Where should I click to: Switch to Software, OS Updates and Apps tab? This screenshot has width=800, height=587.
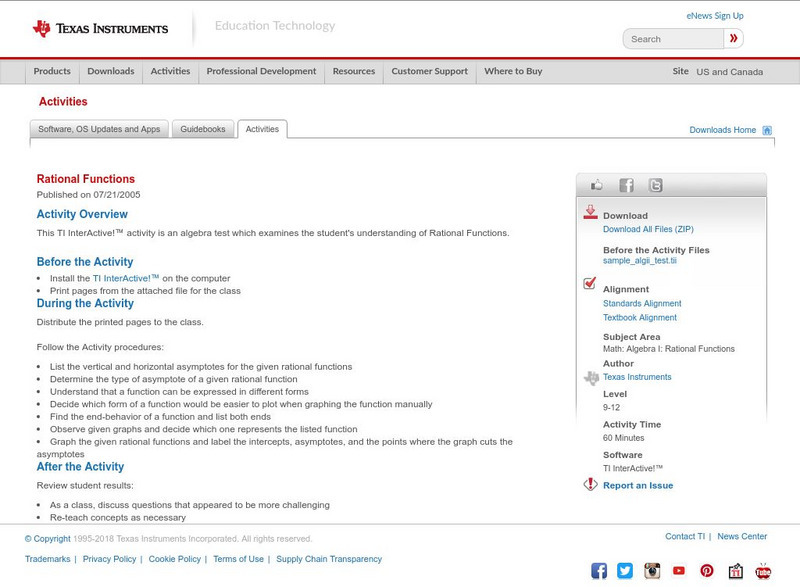coord(99,129)
